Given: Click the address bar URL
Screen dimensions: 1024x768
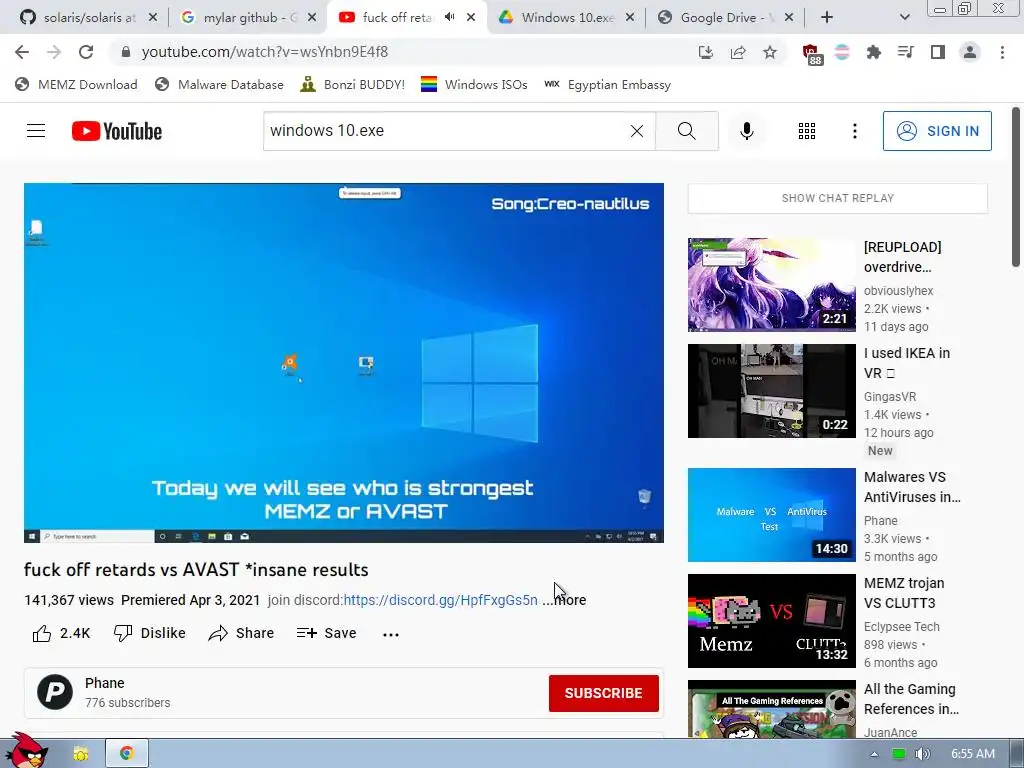Looking at the screenshot, I should (264, 52).
